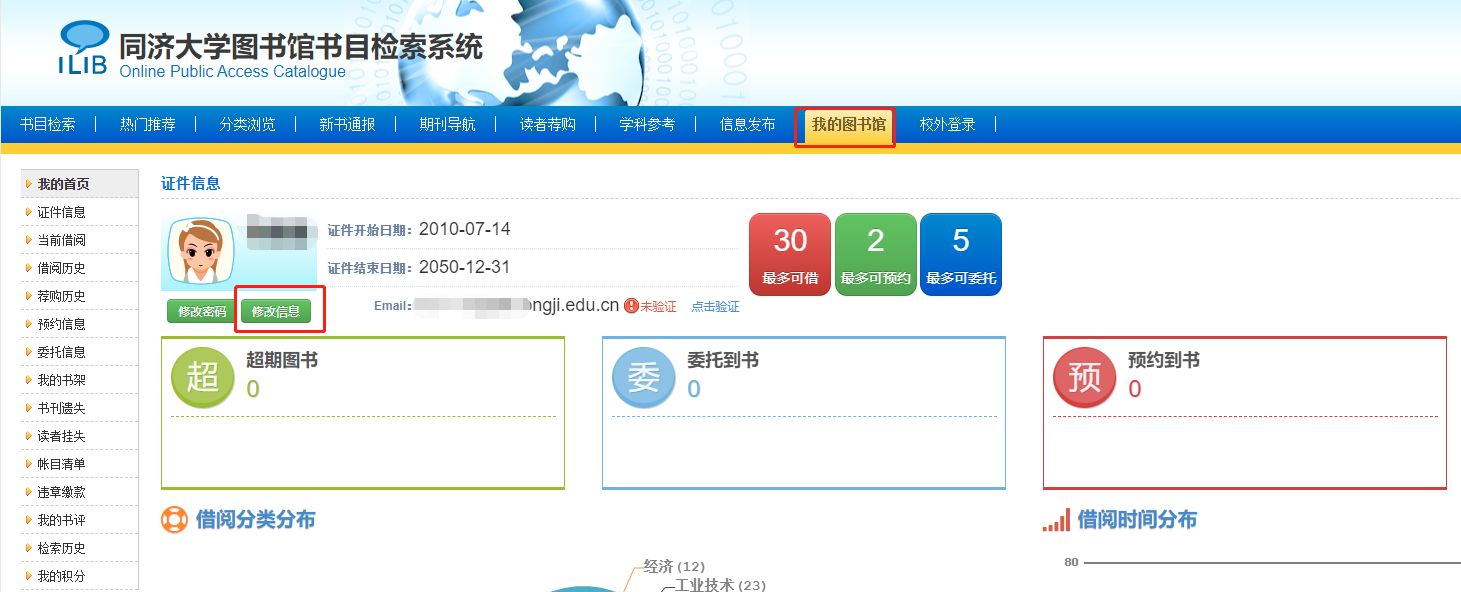The width and height of the screenshot is (1461, 592).
Task: Go to the 学科参考 tab
Action: click(647, 125)
